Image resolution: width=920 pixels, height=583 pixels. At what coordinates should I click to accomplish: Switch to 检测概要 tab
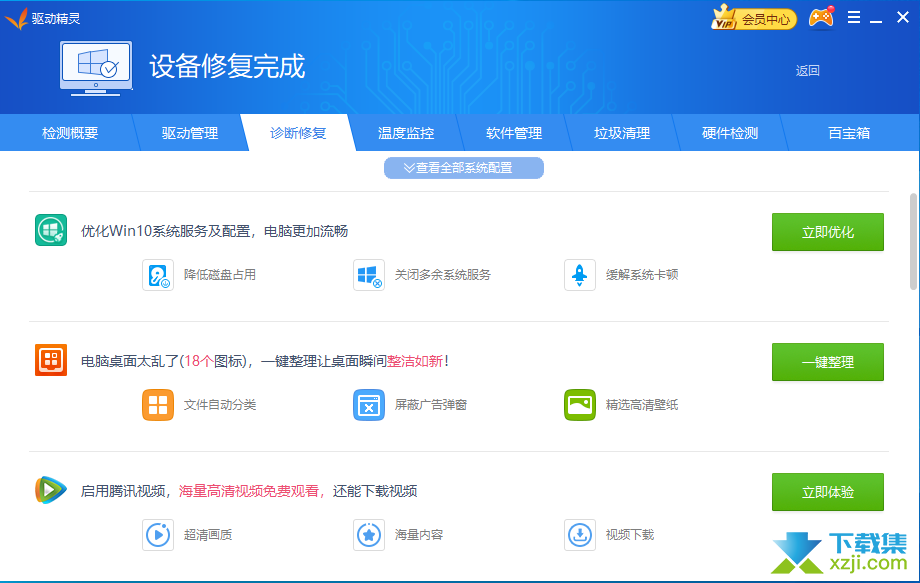coord(70,133)
